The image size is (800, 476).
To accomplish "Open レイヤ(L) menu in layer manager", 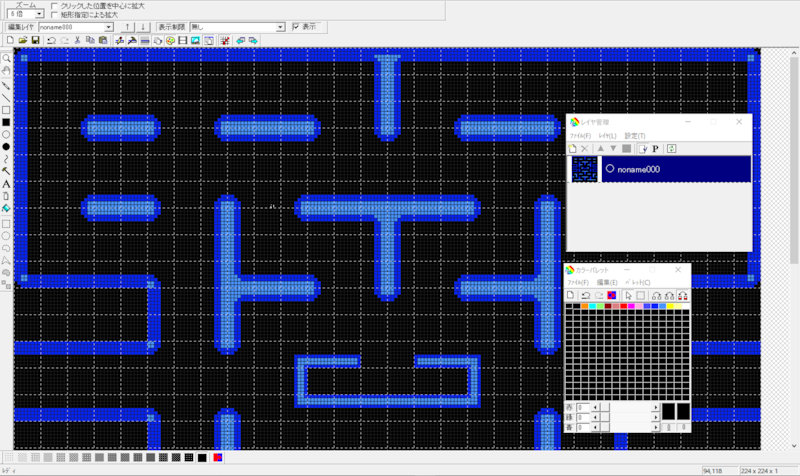I will 607,136.
